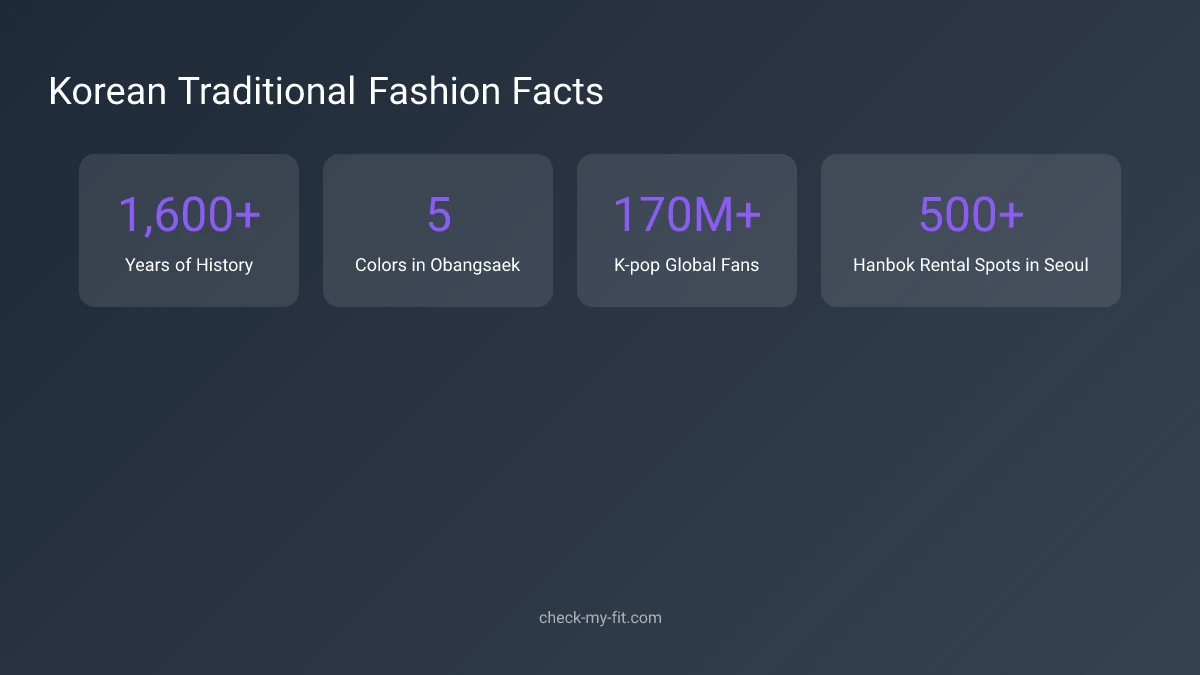
Task: Open the Hanbok Rental Spots in Seoul card
Action: click(971, 230)
